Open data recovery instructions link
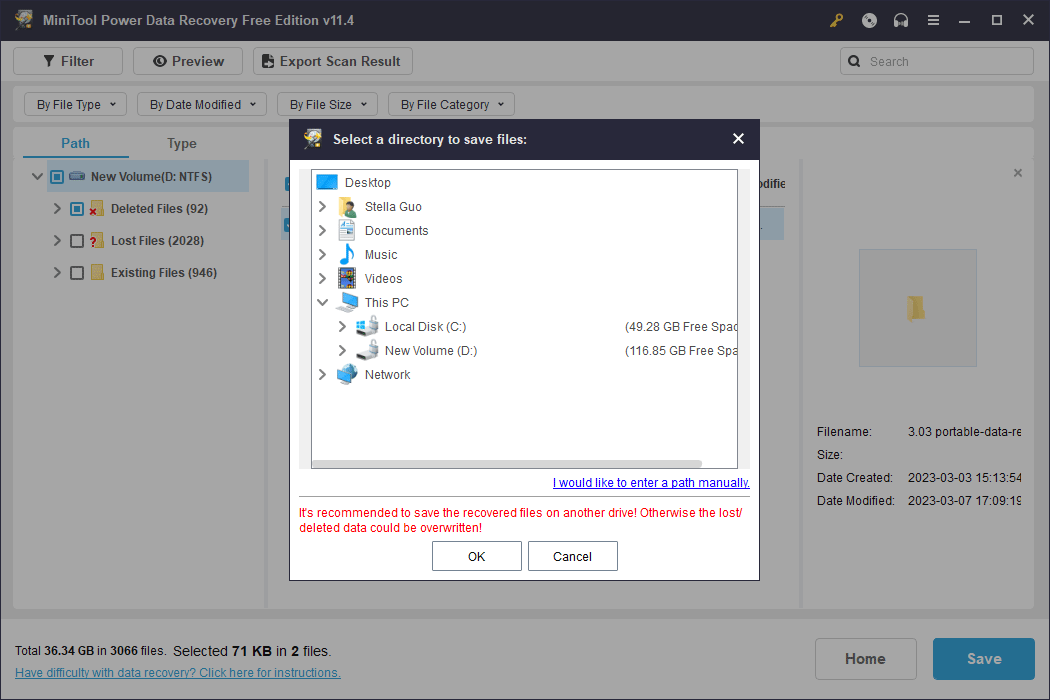 click(177, 673)
